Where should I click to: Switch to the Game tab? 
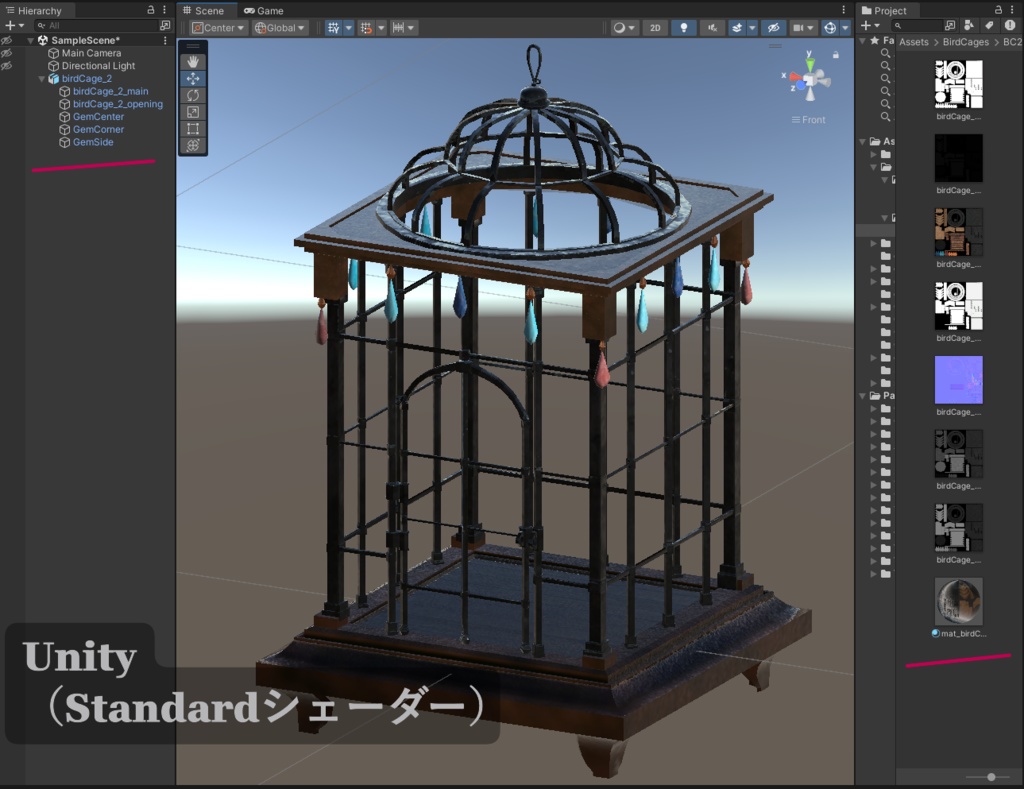[x=265, y=10]
